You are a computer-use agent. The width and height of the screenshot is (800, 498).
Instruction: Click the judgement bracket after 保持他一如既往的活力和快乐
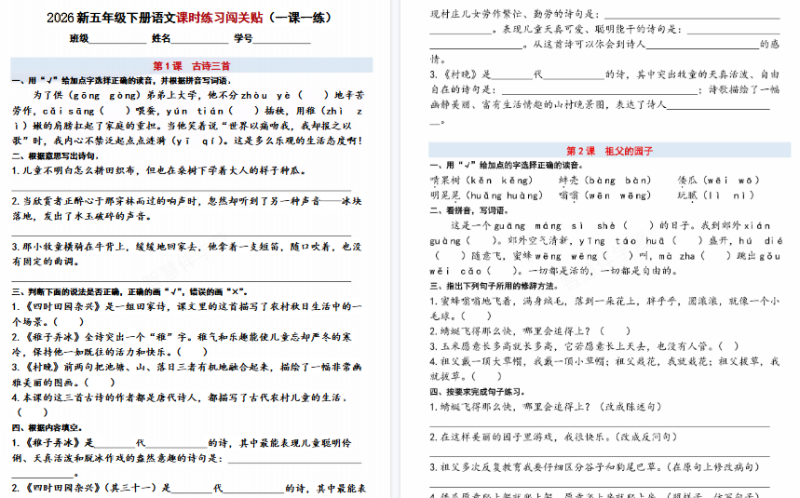point(192,352)
